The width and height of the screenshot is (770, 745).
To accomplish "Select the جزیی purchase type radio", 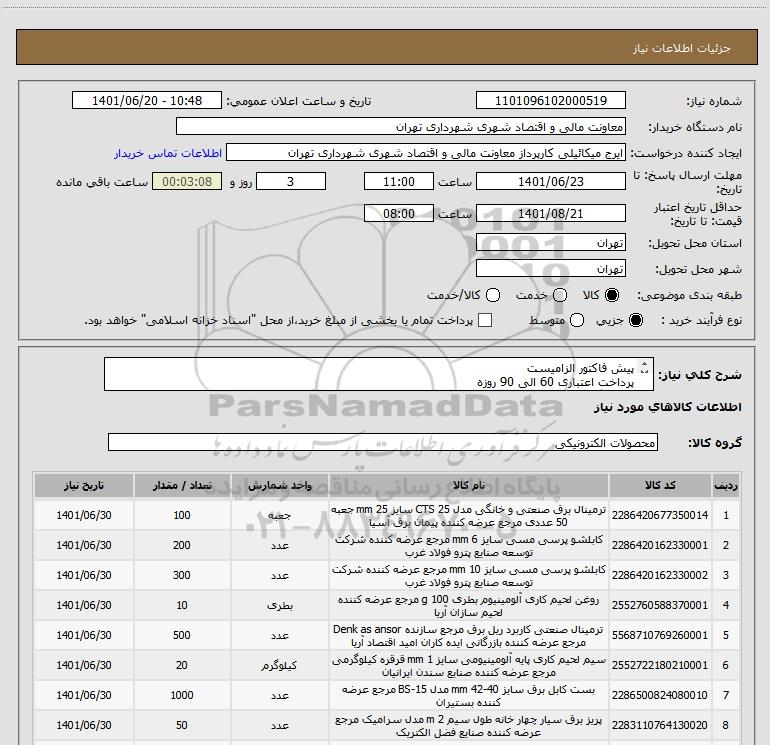I will pyautogui.click(x=635, y=320).
